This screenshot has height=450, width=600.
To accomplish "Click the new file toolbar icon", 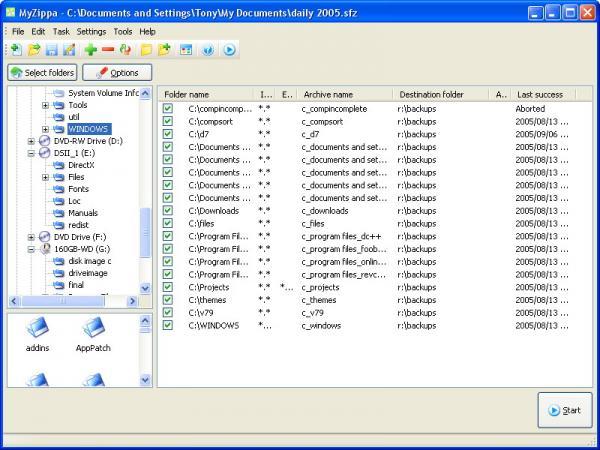I will click(x=15, y=49).
